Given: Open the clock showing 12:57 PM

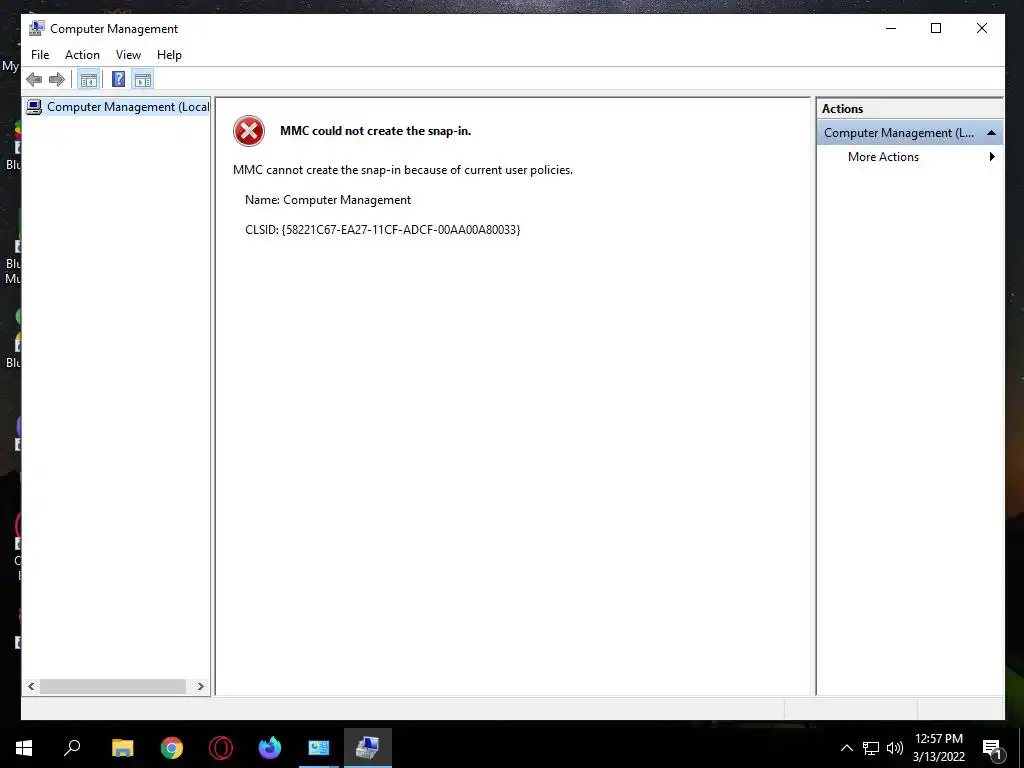Looking at the screenshot, I should tap(939, 748).
